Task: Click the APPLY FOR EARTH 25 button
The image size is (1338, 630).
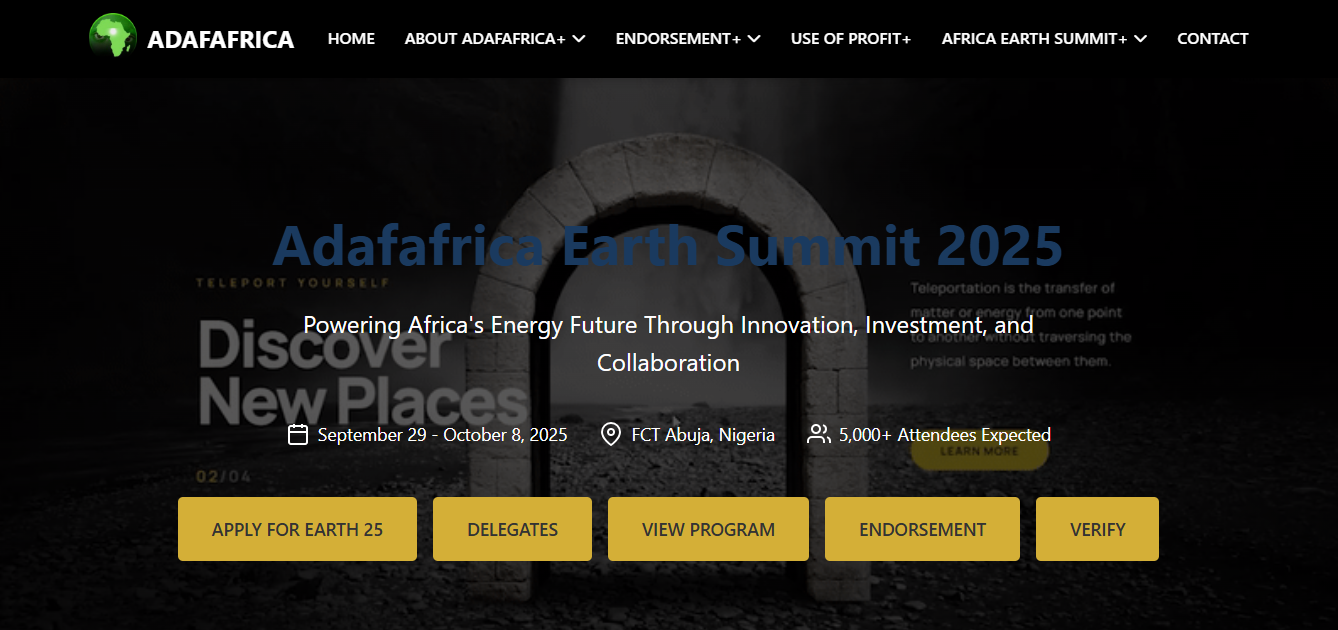Action: [296, 528]
